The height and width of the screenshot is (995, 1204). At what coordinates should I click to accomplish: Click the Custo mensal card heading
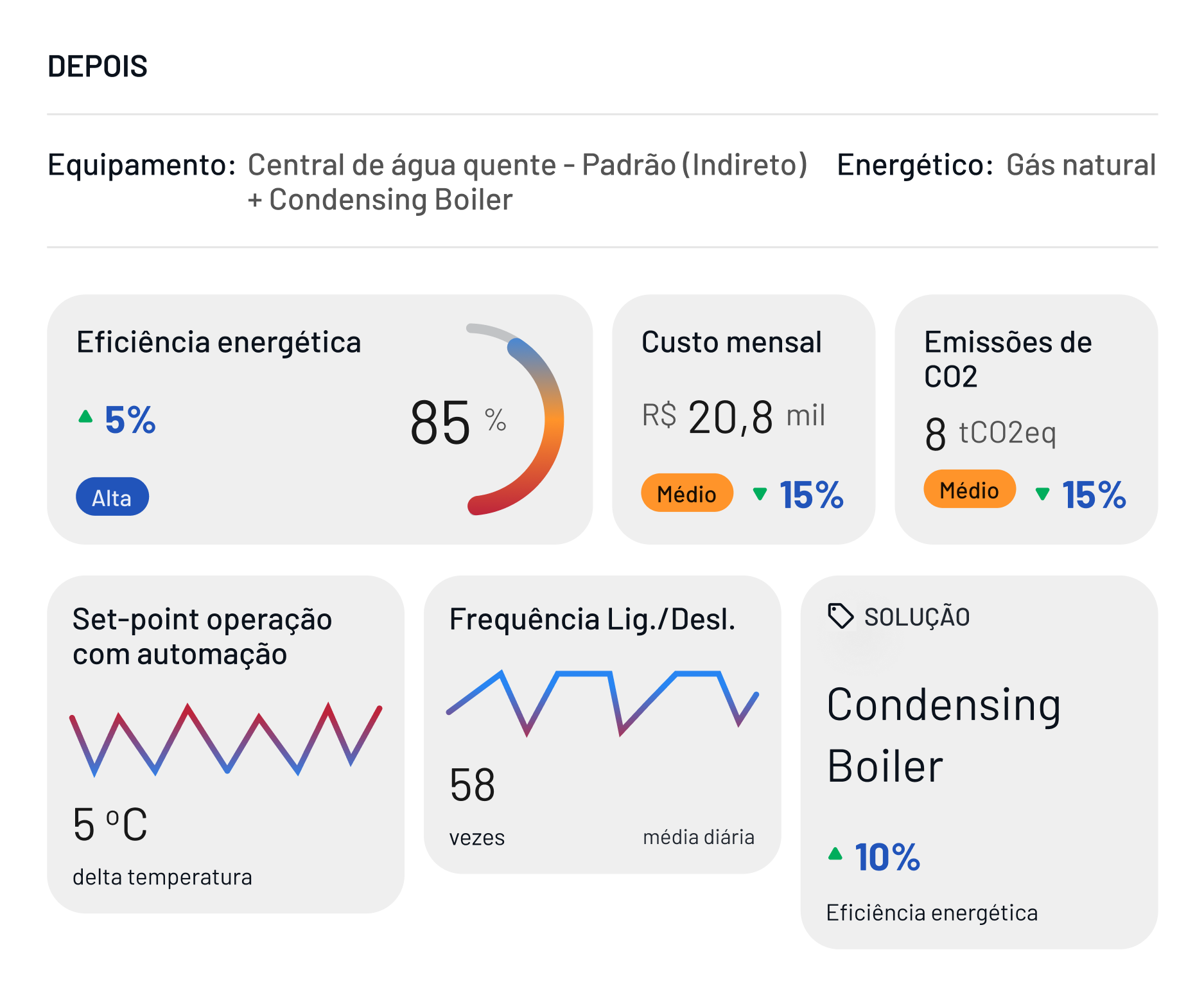pyautogui.click(x=731, y=342)
